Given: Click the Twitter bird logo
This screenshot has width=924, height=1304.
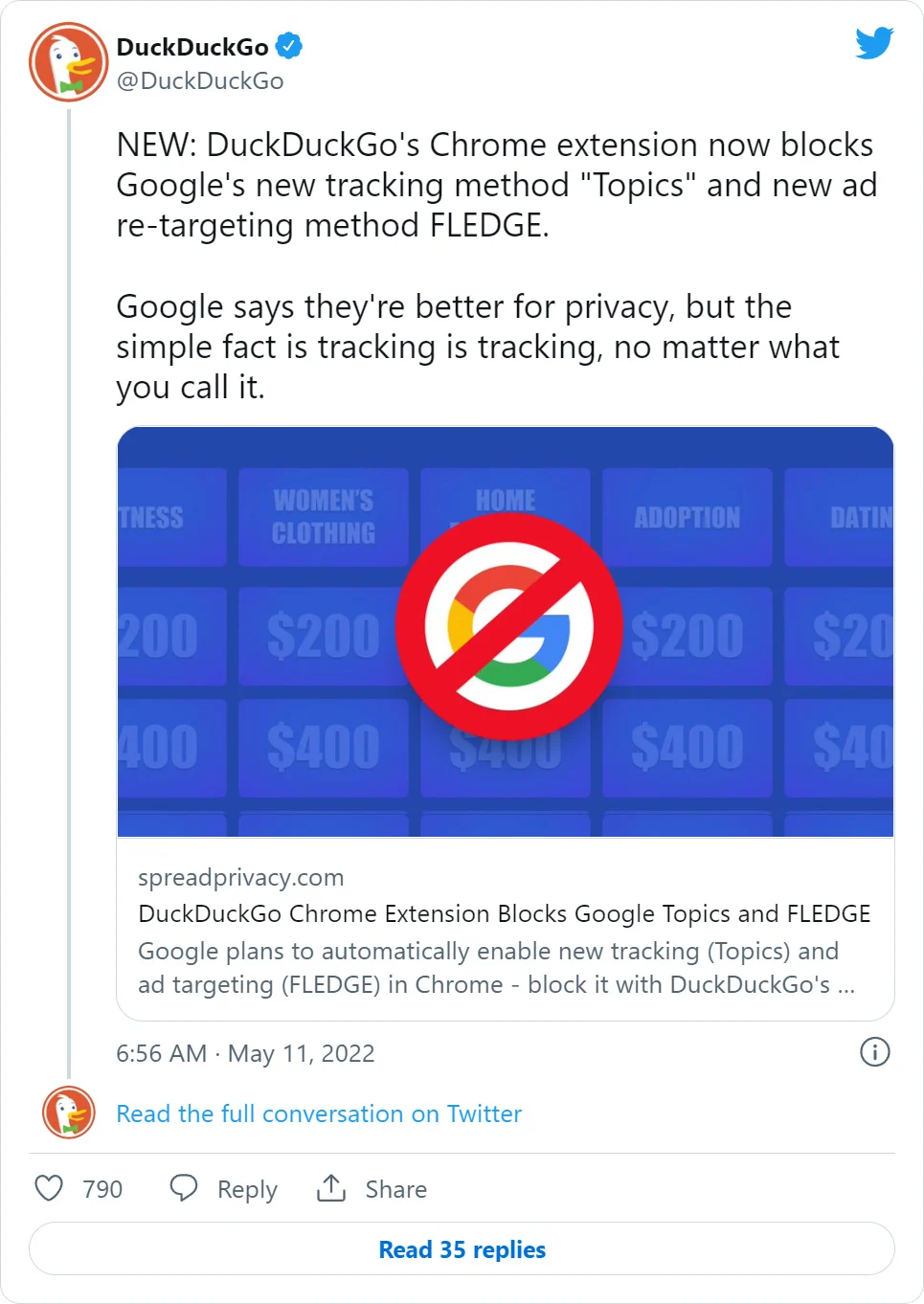Looking at the screenshot, I should pyautogui.click(x=872, y=43).
